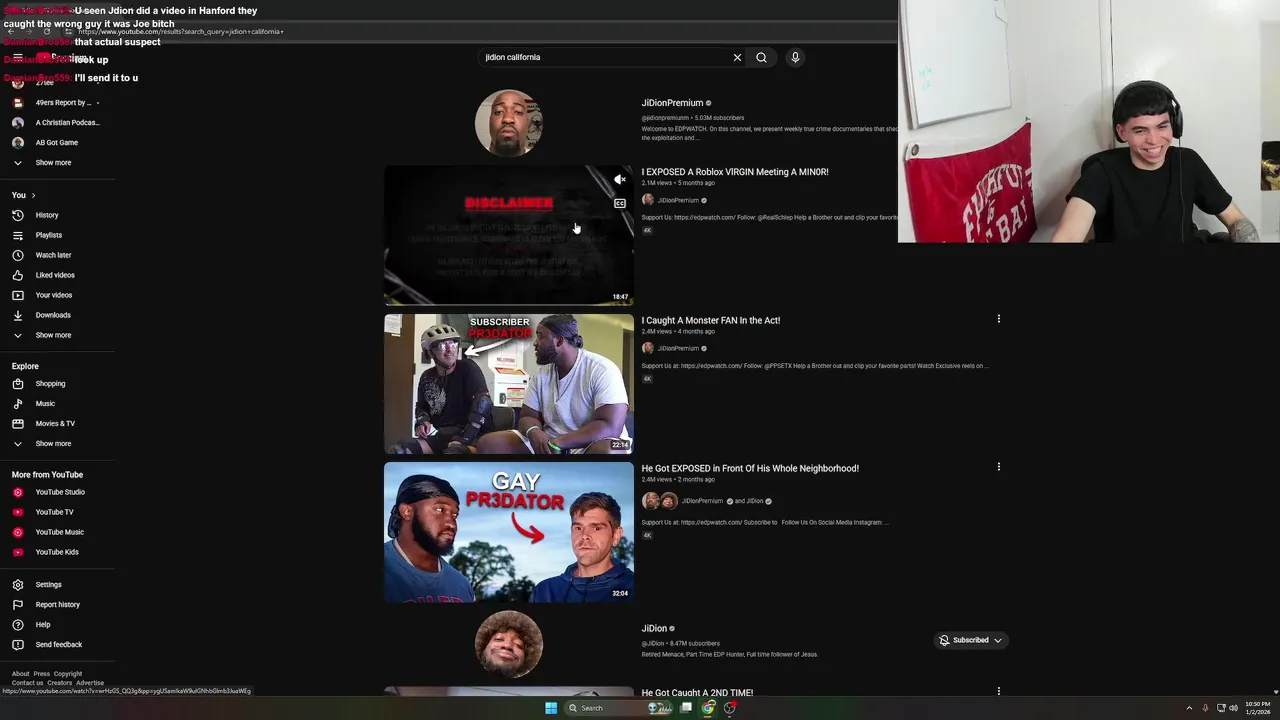This screenshot has width=1280, height=720.
Task: Open options menu for Monster FAN video
Action: coord(998,319)
